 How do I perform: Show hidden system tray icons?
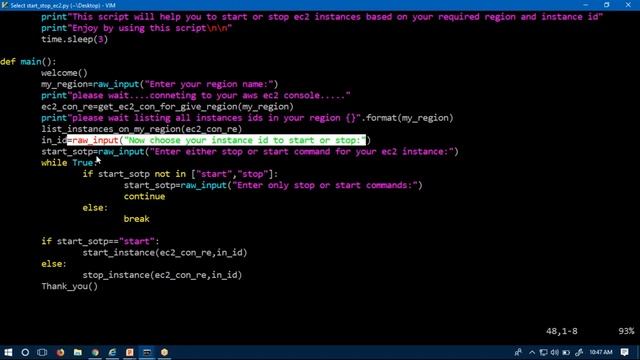click(x=532, y=352)
